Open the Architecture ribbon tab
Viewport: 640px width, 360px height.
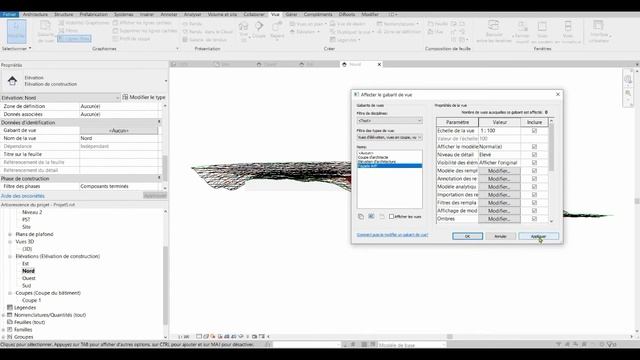pyautogui.click(x=35, y=14)
